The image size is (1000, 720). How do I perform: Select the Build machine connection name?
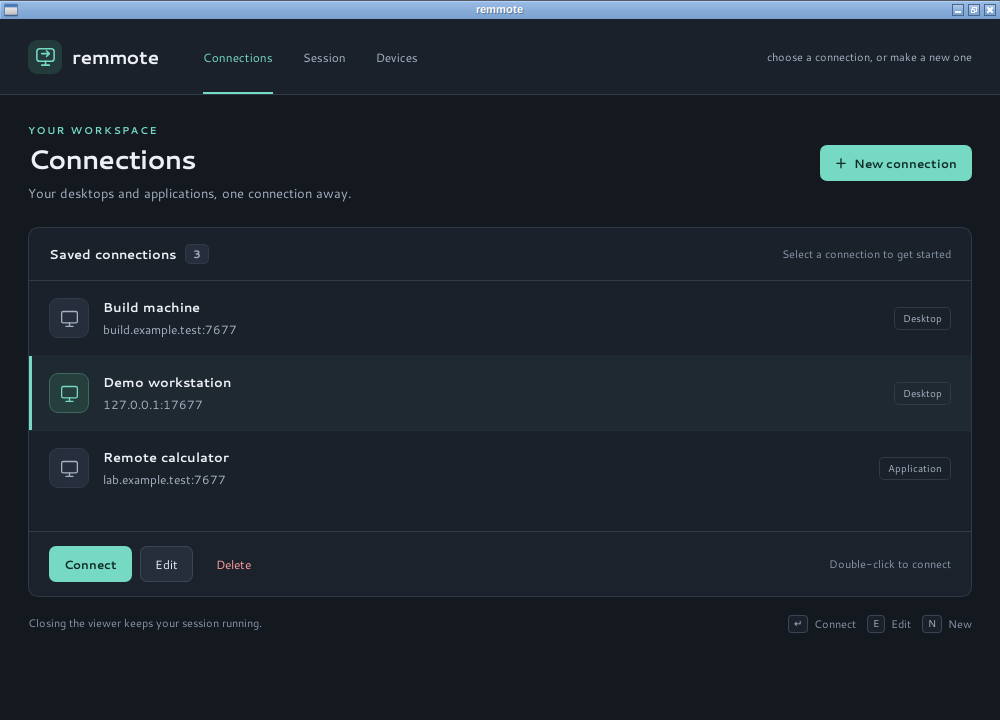tap(152, 307)
